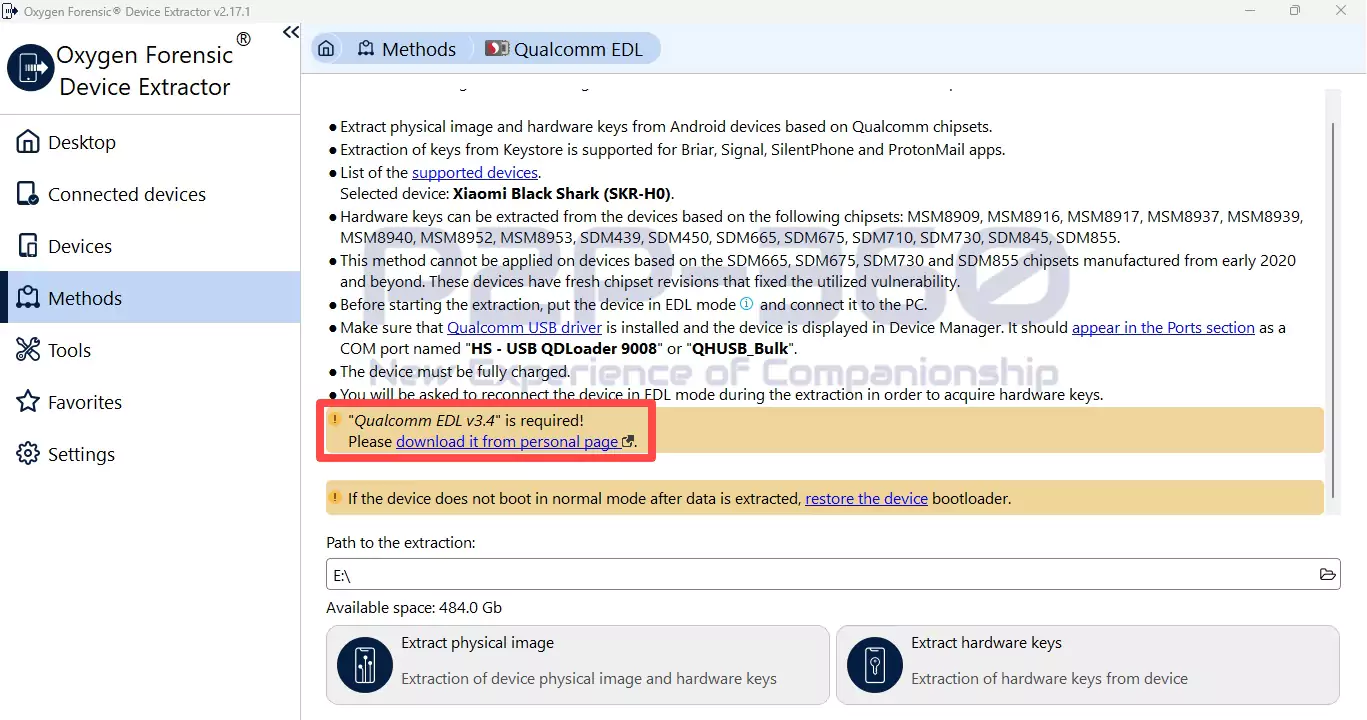Click restore the device link
This screenshot has height=720, width=1367.
click(x=866, y=498)
